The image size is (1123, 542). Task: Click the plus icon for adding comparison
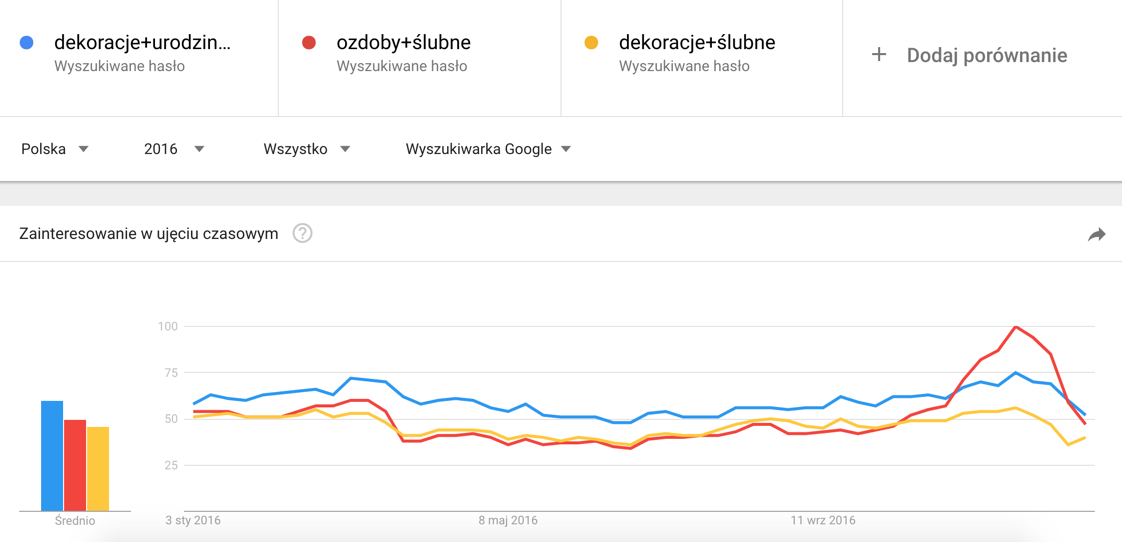click(x=879, y=55)
